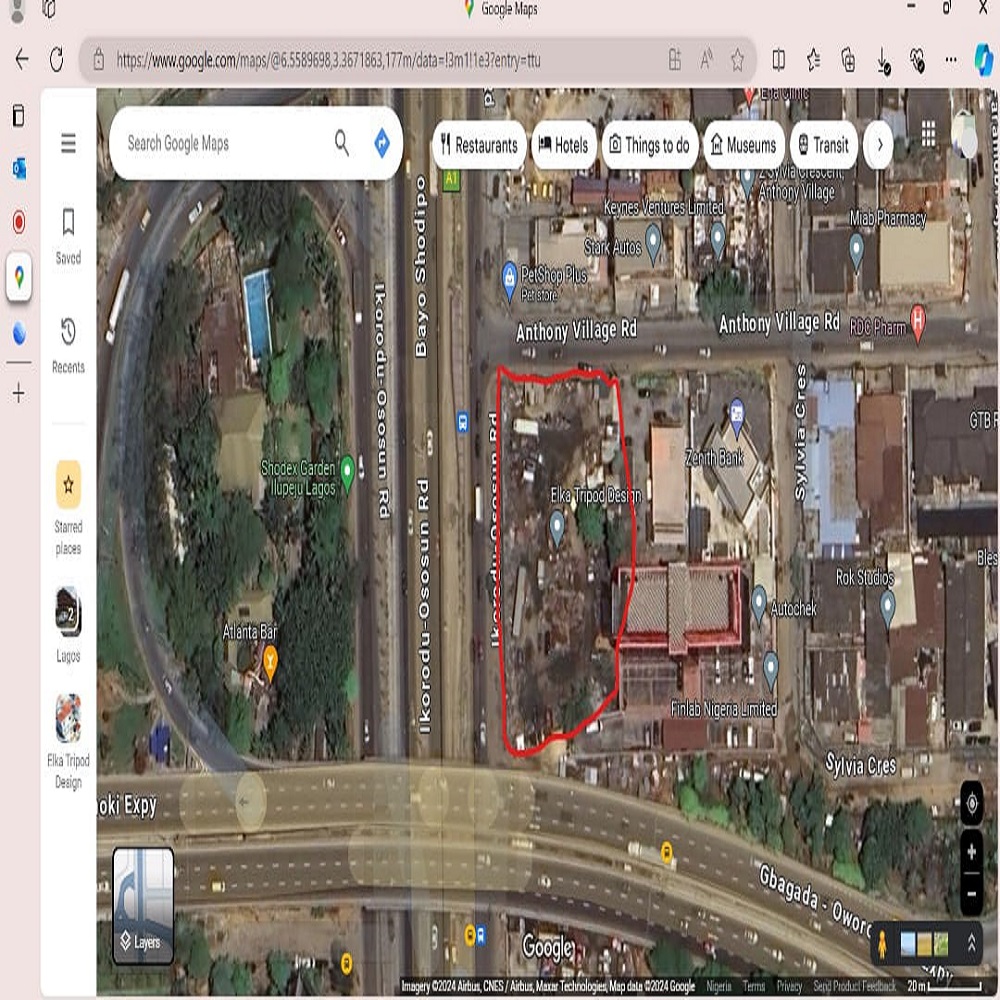Image resolution: width=1000 pixels, height=1000 pixels.
Task: Open Edge Downloads
Action: [x=883, y=61]
